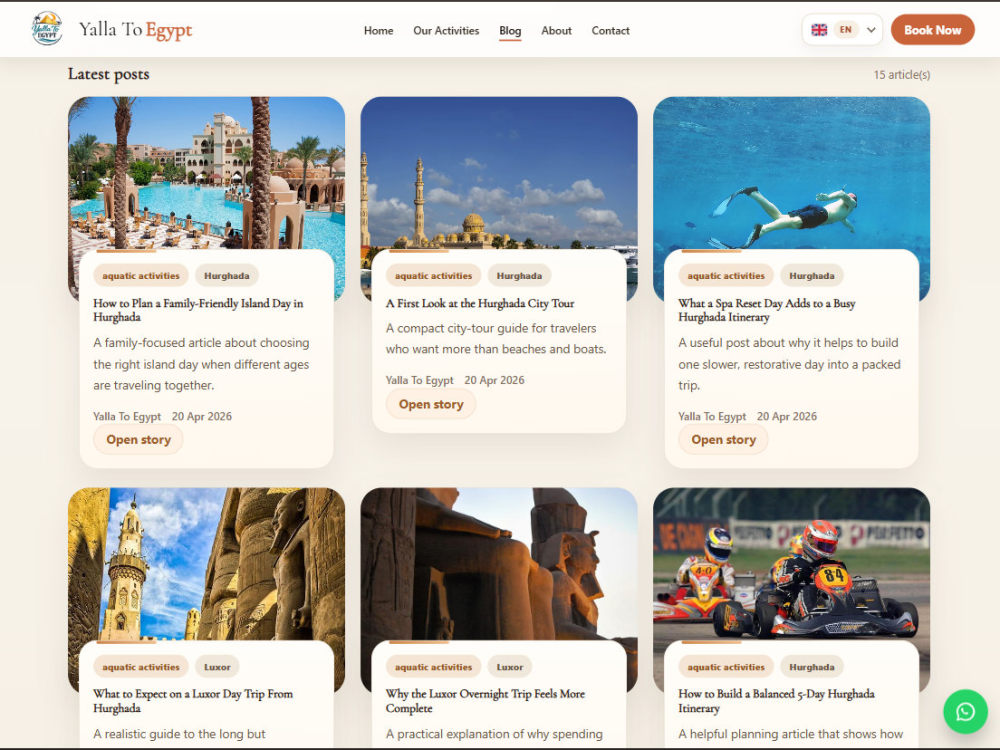Click 'A family-focused article' description text

tap(202, 364)
